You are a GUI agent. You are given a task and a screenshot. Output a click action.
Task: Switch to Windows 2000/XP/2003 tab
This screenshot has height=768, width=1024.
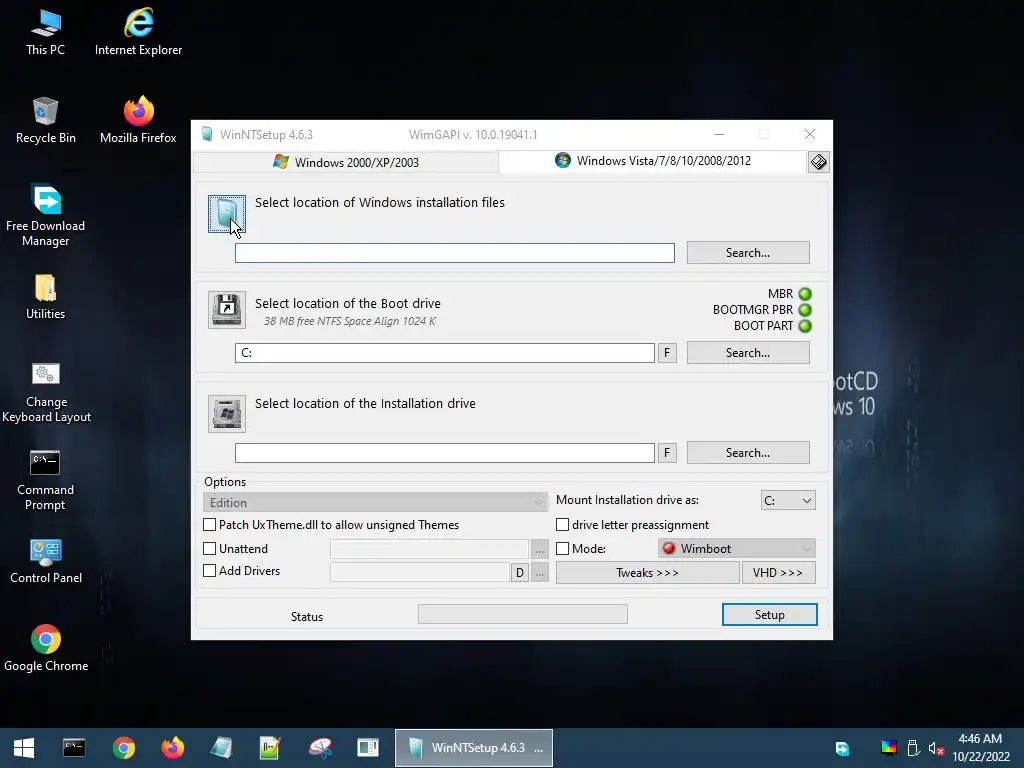click(346, 162)
